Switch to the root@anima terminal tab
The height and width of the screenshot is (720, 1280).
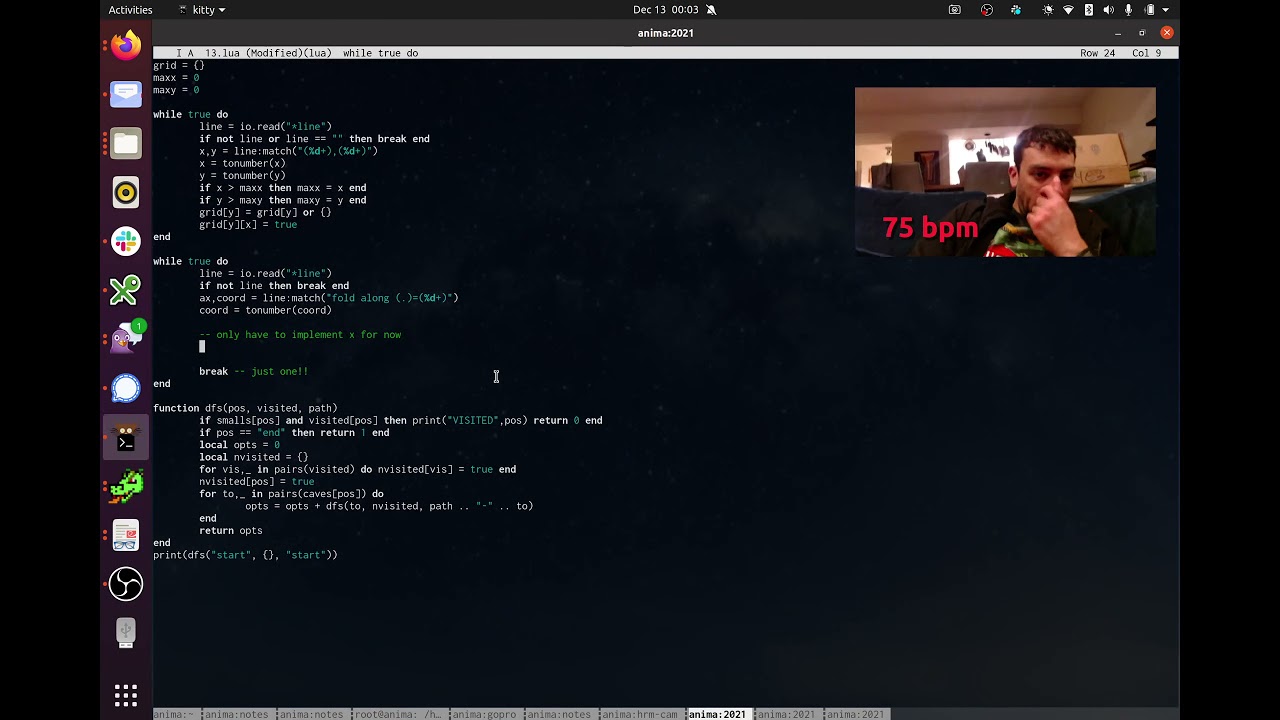[397, 714]
